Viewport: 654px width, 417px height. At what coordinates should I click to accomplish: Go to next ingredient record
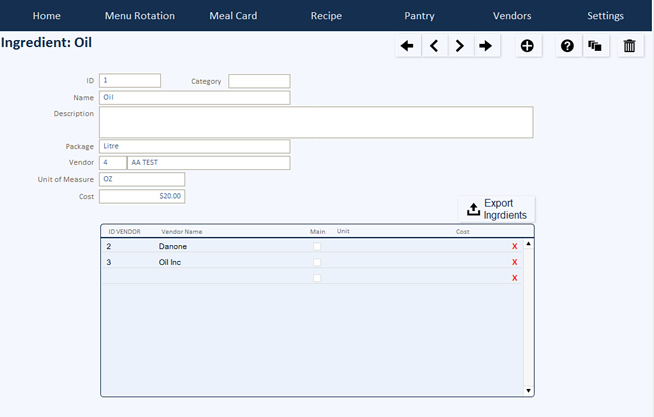[x=460, y=46]
